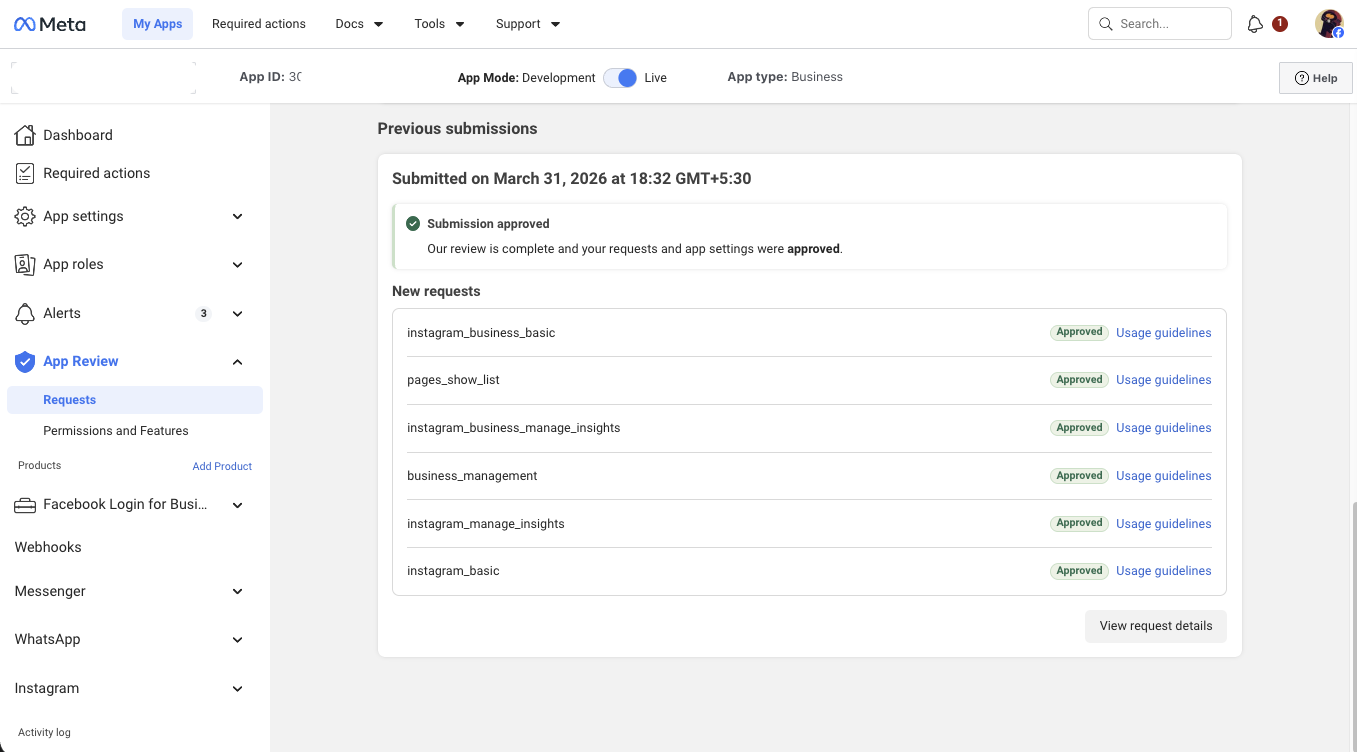Open Usage guidelines for instagram_manage_insights
This screenshot has width=1357, height=752.
point(1164,523)
